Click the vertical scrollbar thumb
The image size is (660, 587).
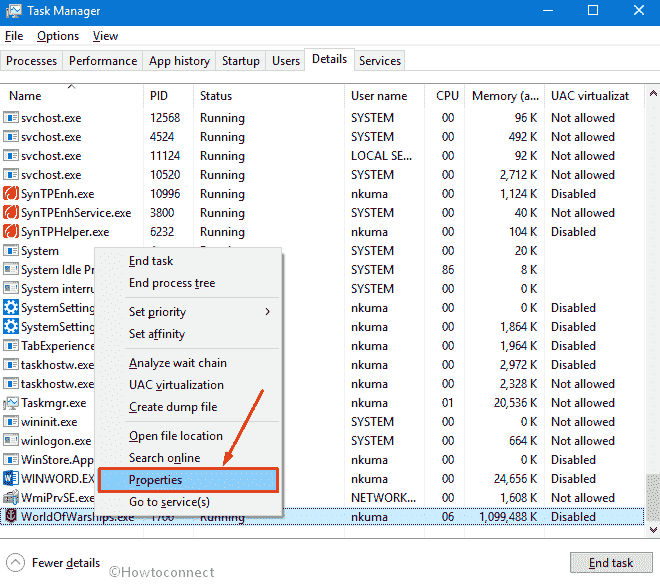[653, 498]
